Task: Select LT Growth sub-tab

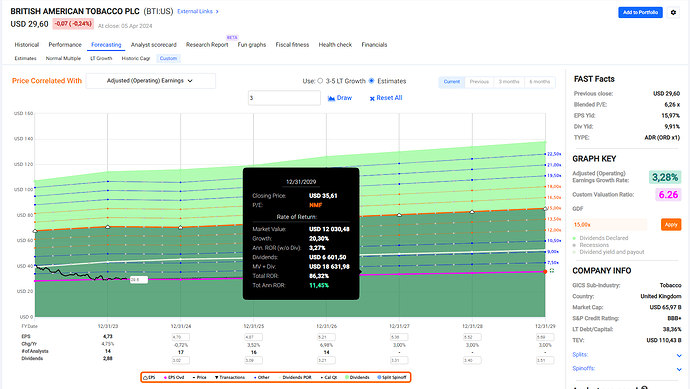Action: (x=101, y=59)
